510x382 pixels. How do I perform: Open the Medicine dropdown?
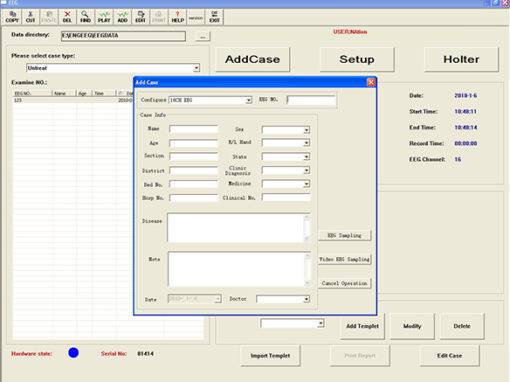(x=306, y=184)
